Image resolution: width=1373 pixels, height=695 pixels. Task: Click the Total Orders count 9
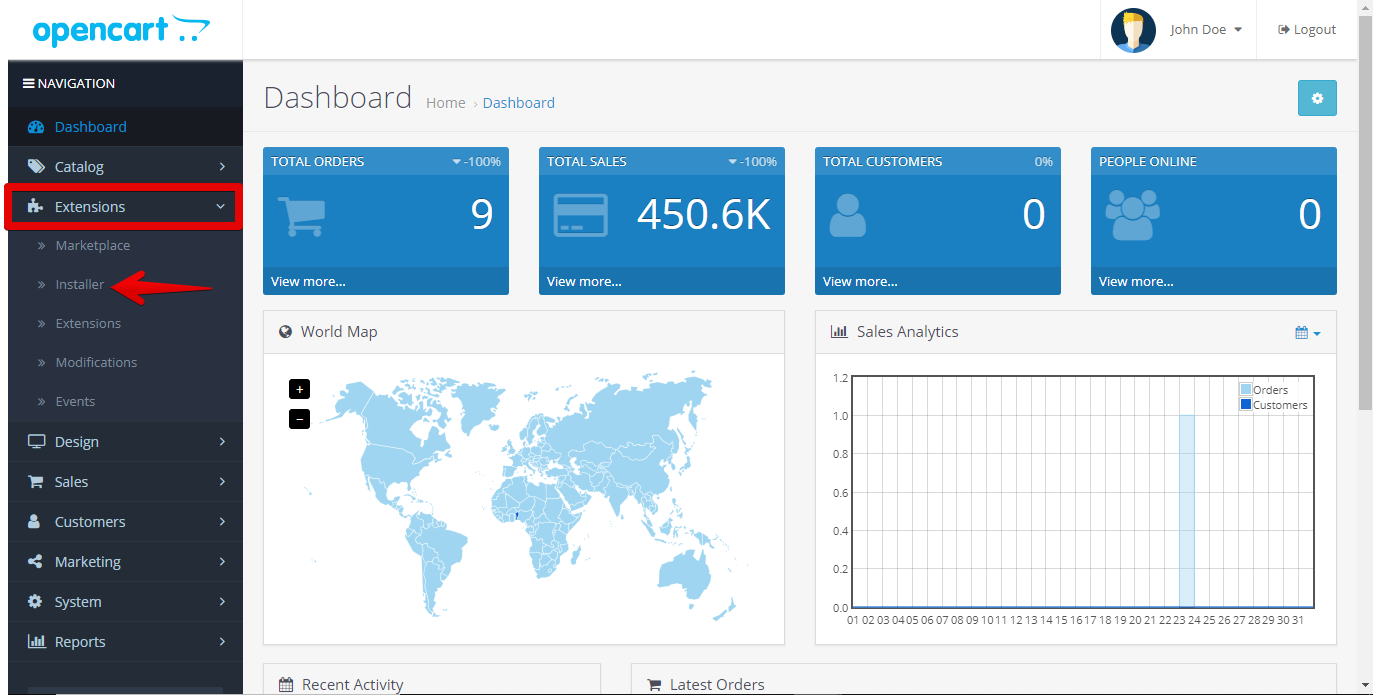(x=482, y=214)
